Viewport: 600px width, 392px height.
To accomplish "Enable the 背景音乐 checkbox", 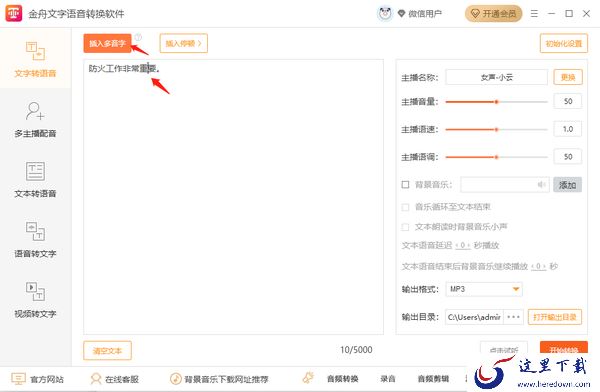I will tap(405, 185).
